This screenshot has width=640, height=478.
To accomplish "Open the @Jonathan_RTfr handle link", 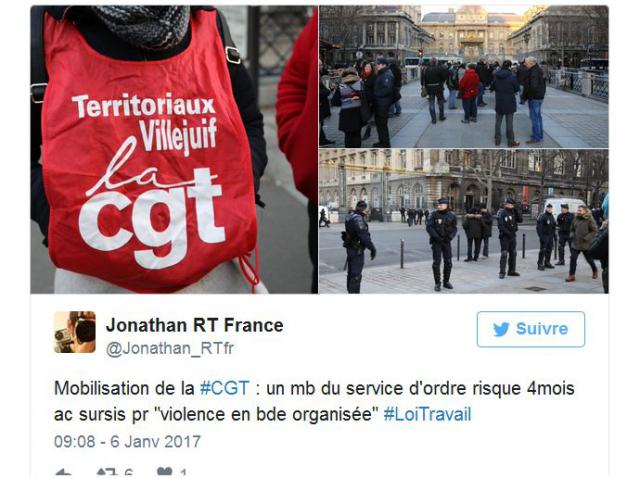I will pos(170,349).
